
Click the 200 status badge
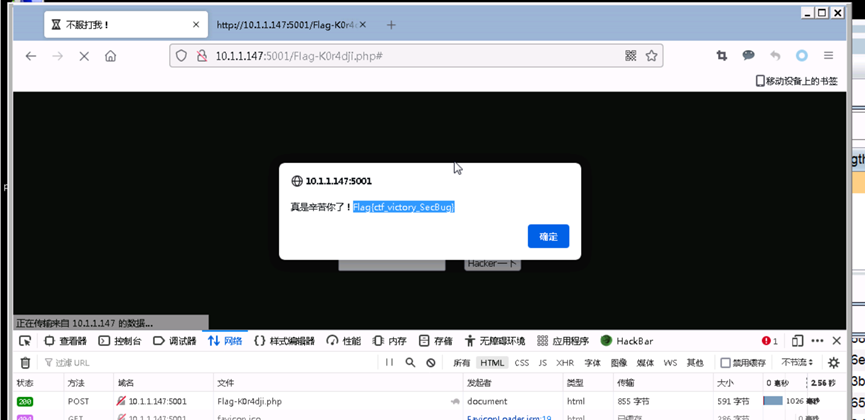click(25, 401)
